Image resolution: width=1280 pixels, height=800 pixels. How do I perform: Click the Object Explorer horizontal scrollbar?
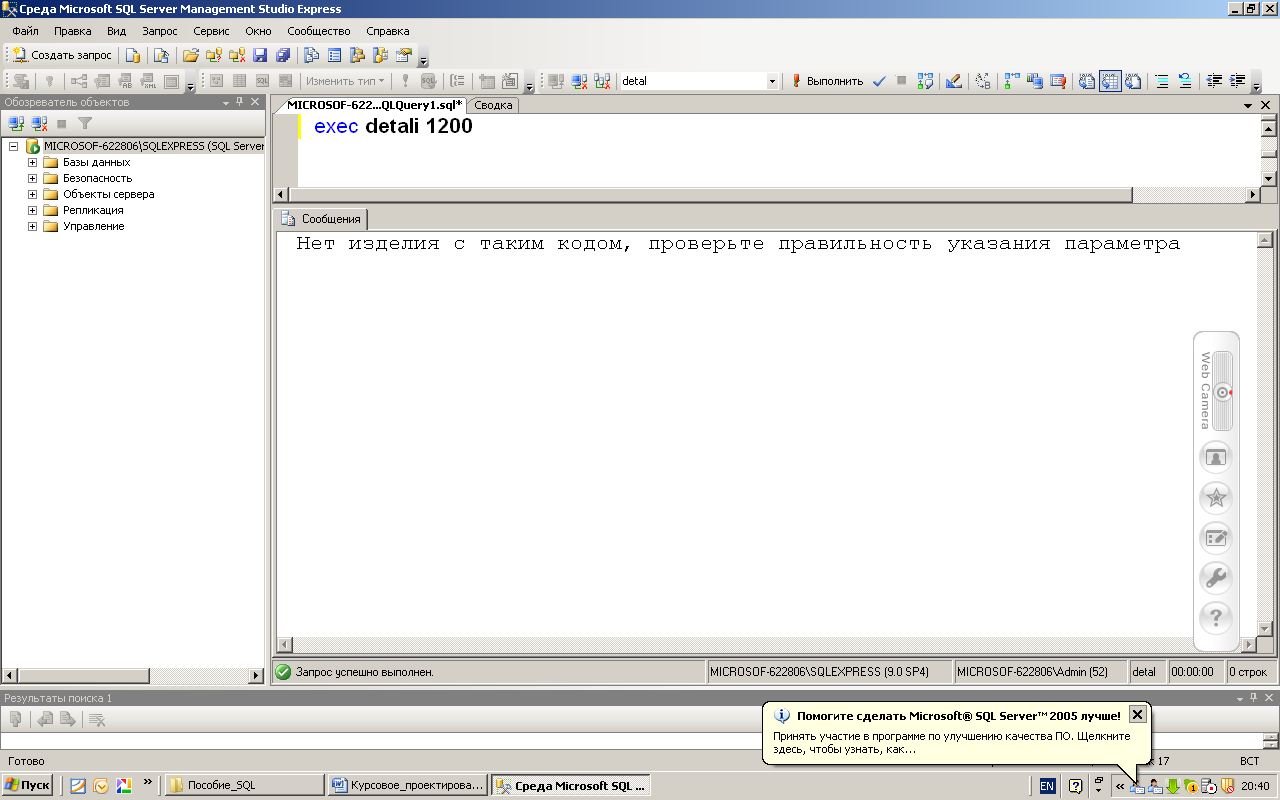point(133,675)
